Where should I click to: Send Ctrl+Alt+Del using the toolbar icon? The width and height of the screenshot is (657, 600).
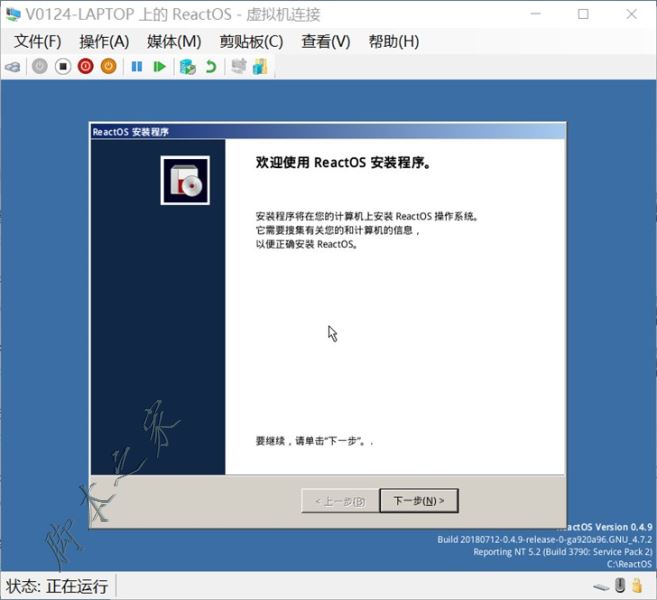(13, 67)
